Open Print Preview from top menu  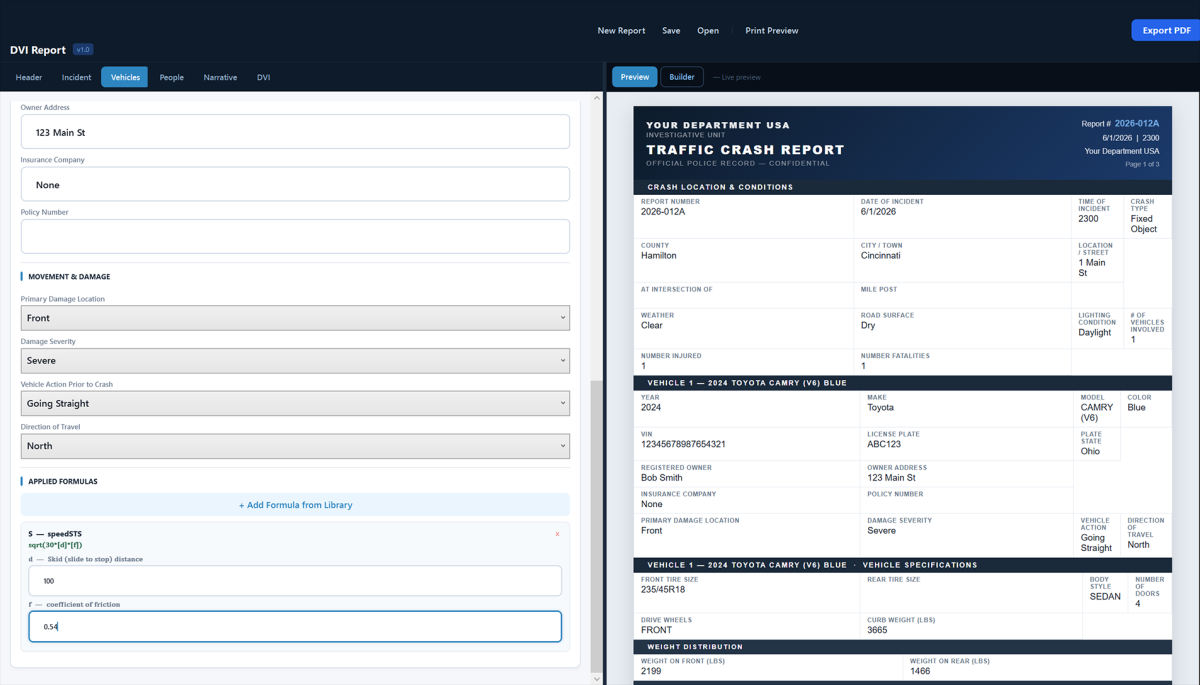[x=772, y=31]
